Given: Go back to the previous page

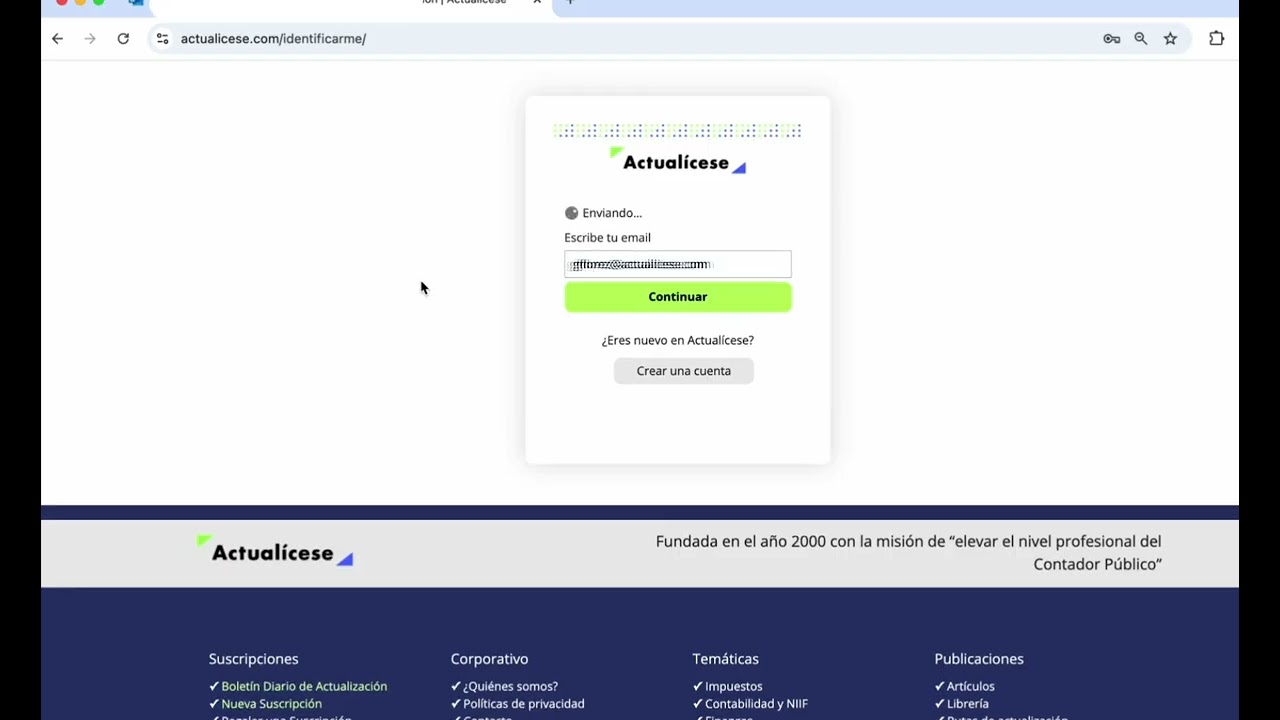Looking at the screenshot, I should [57, 39].
